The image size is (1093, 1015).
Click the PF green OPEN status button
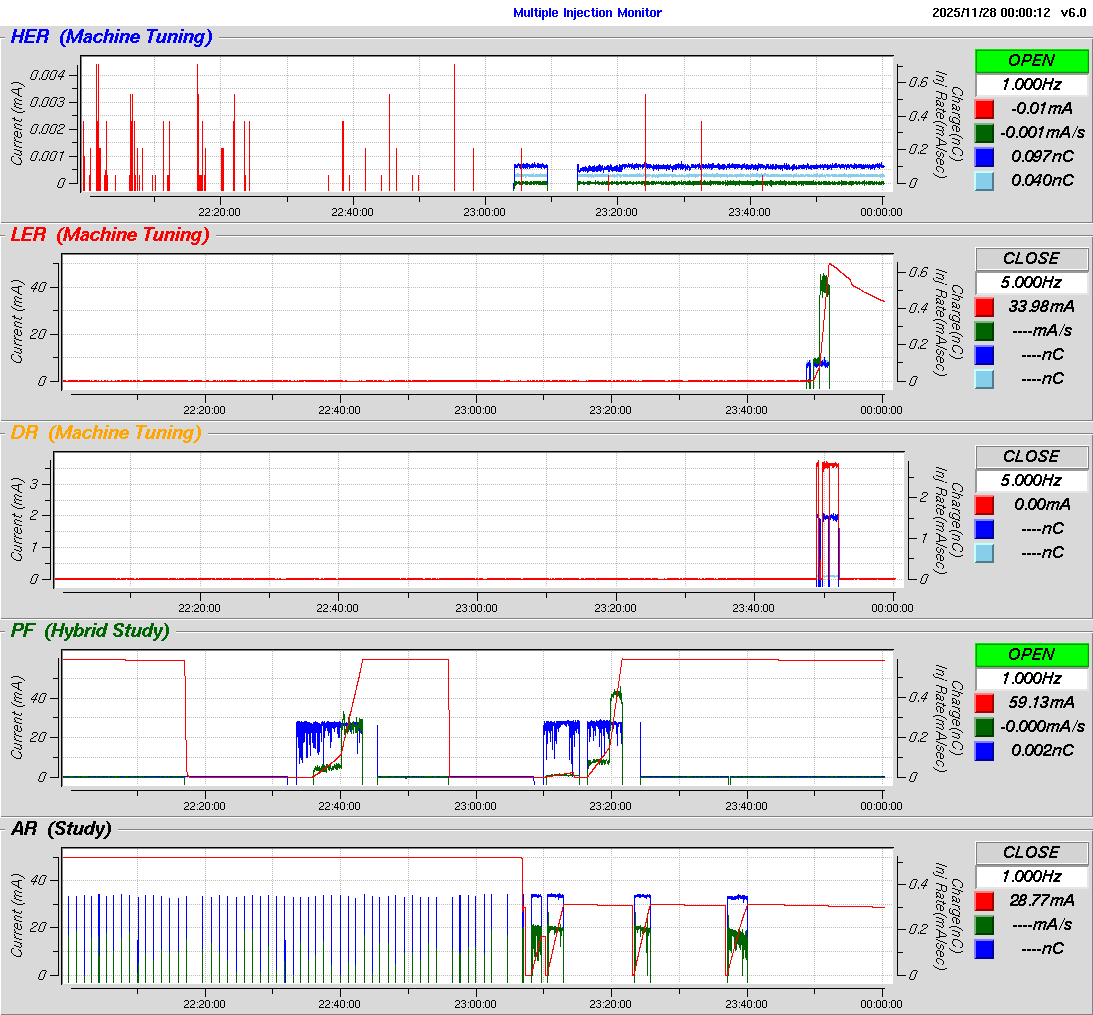click(x=1031, y=654)
